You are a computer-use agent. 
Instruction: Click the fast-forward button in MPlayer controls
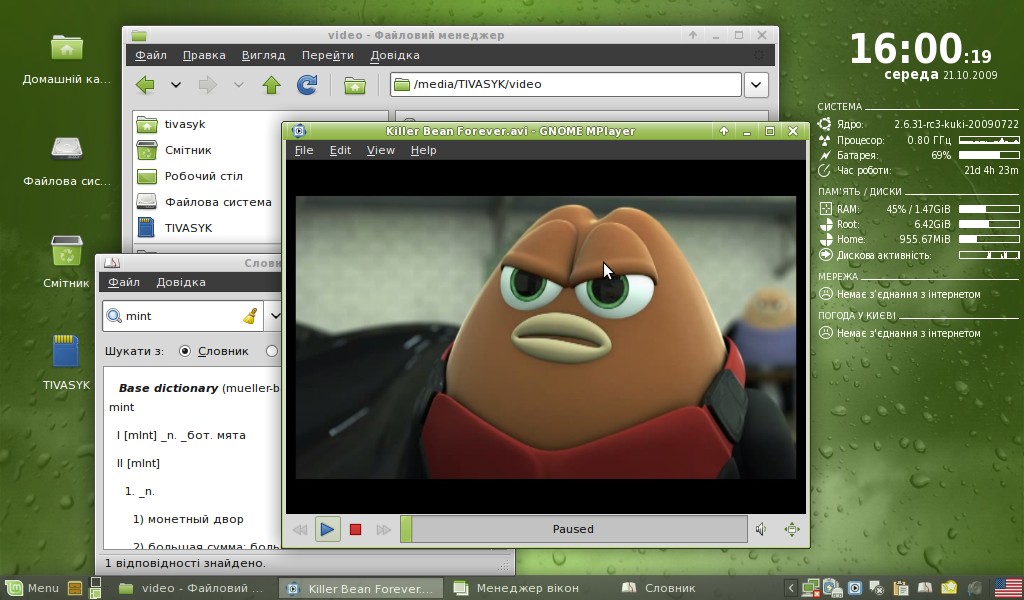click(x=383, y=529)
